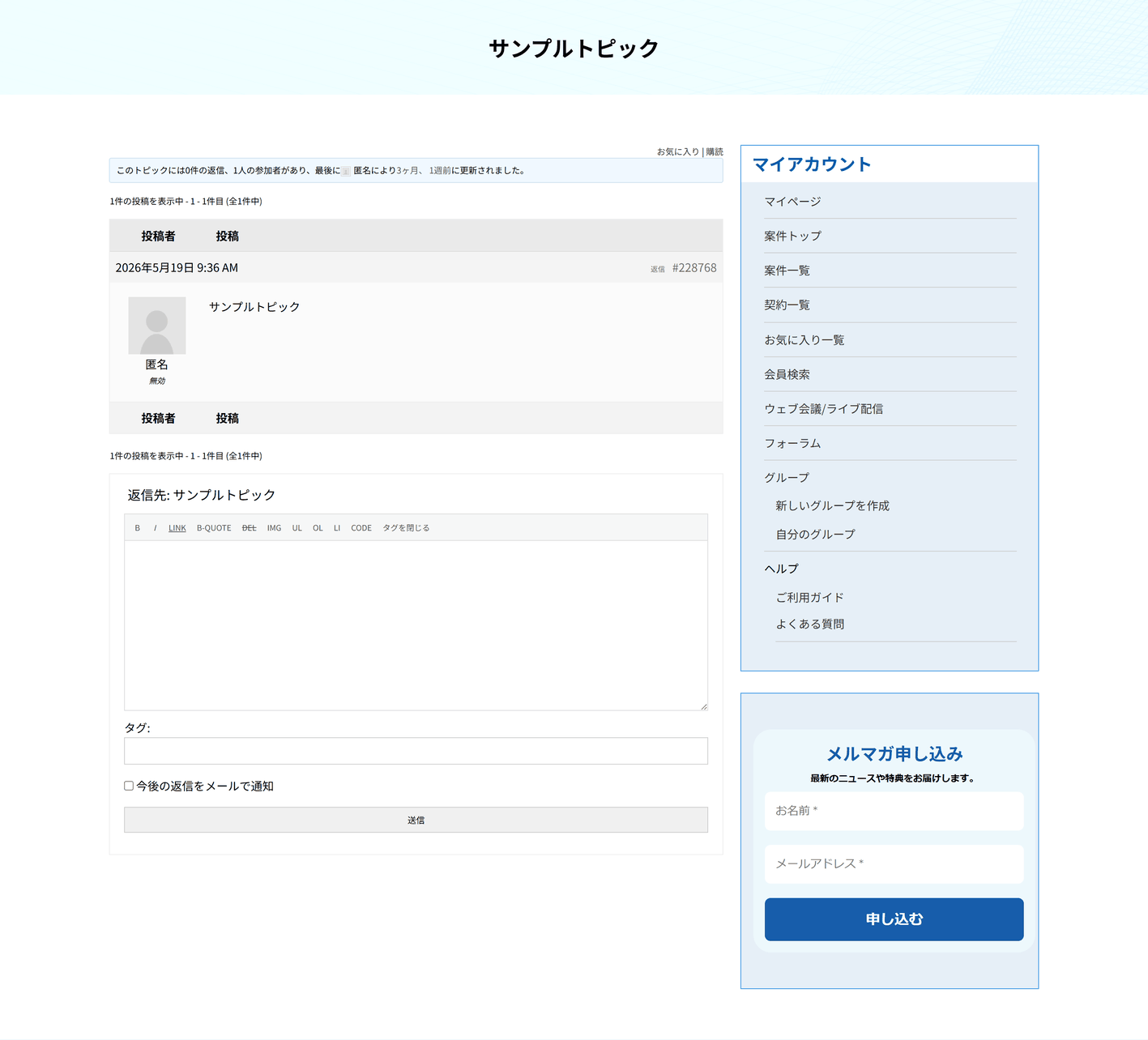
Task: Click the 送信 submit button
Action: (416, 820)
